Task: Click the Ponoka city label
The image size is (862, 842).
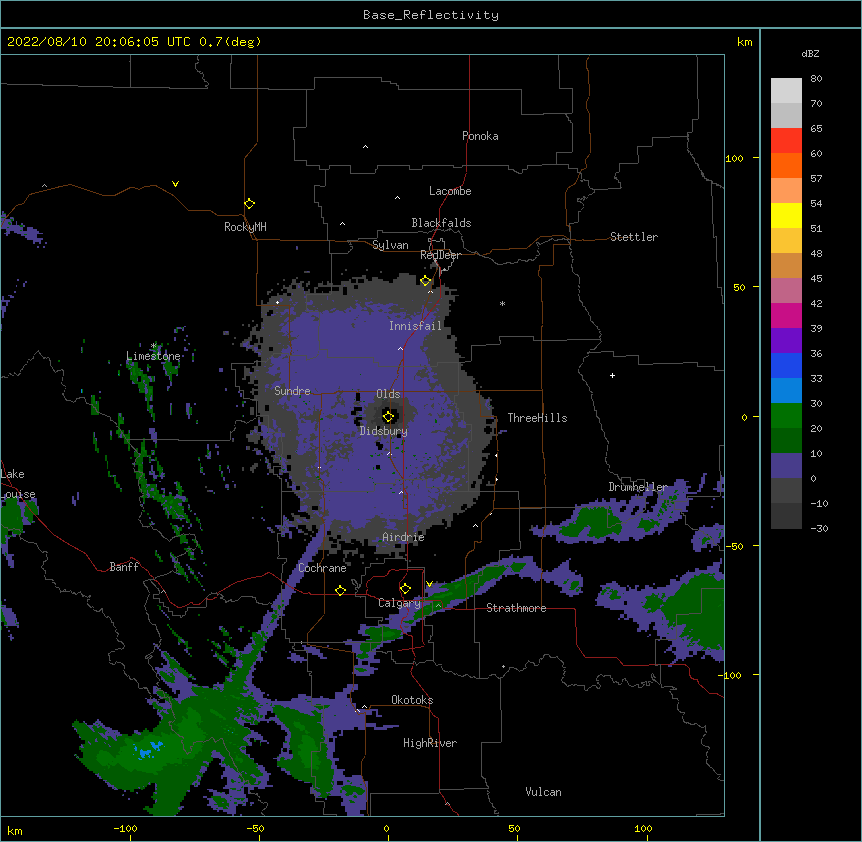Action: pyautogui.click(x=480, y=136)
